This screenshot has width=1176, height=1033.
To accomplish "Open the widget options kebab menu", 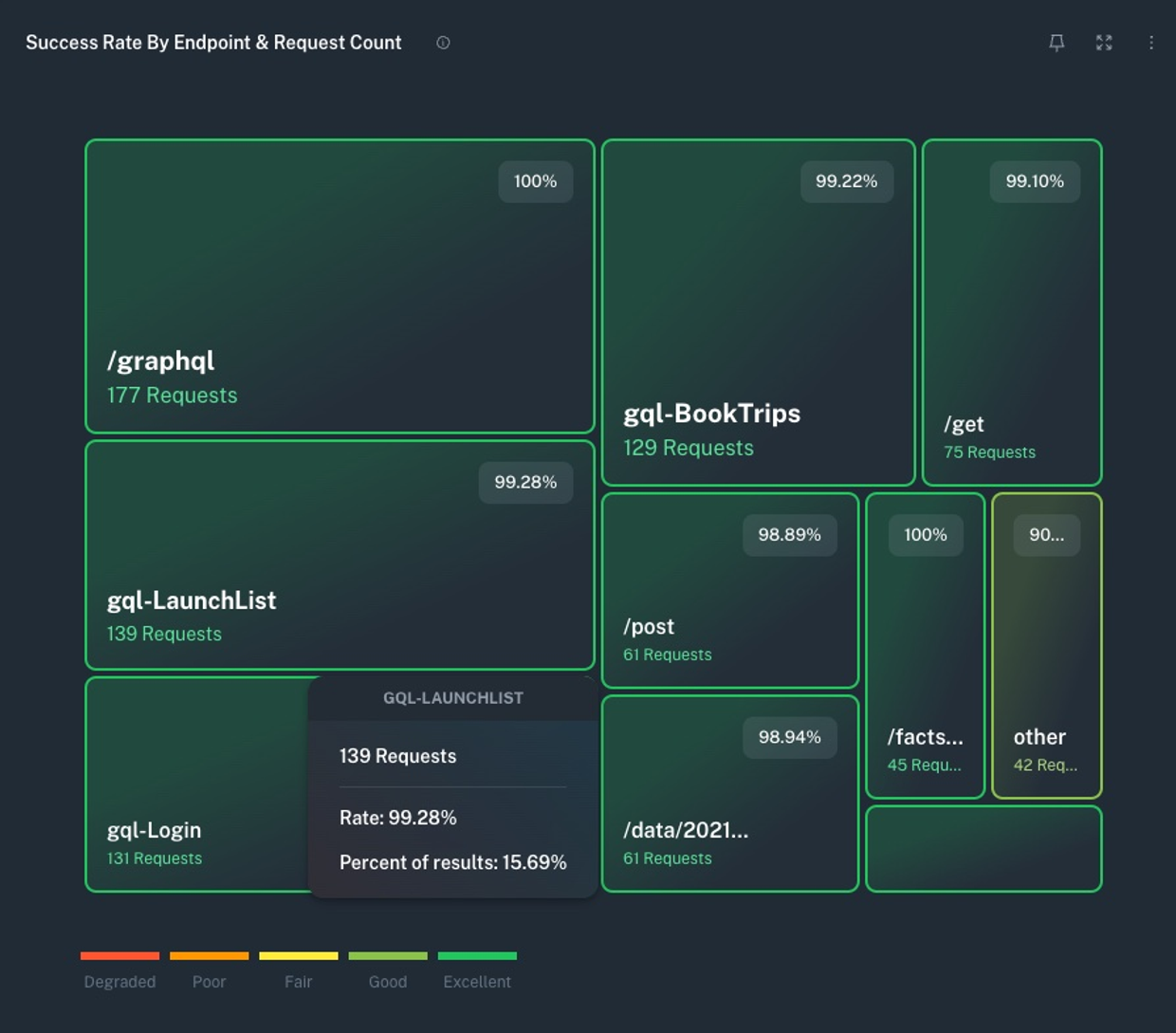I will 1151,43.
